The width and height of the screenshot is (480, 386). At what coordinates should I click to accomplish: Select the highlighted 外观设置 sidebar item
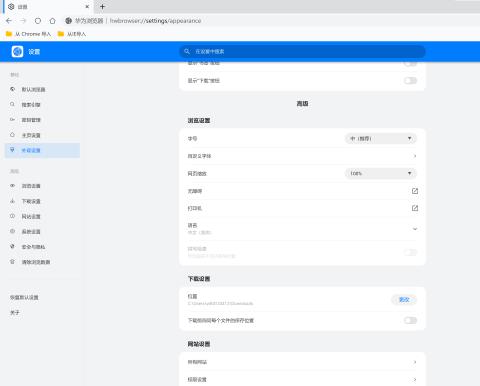[42, 150]
